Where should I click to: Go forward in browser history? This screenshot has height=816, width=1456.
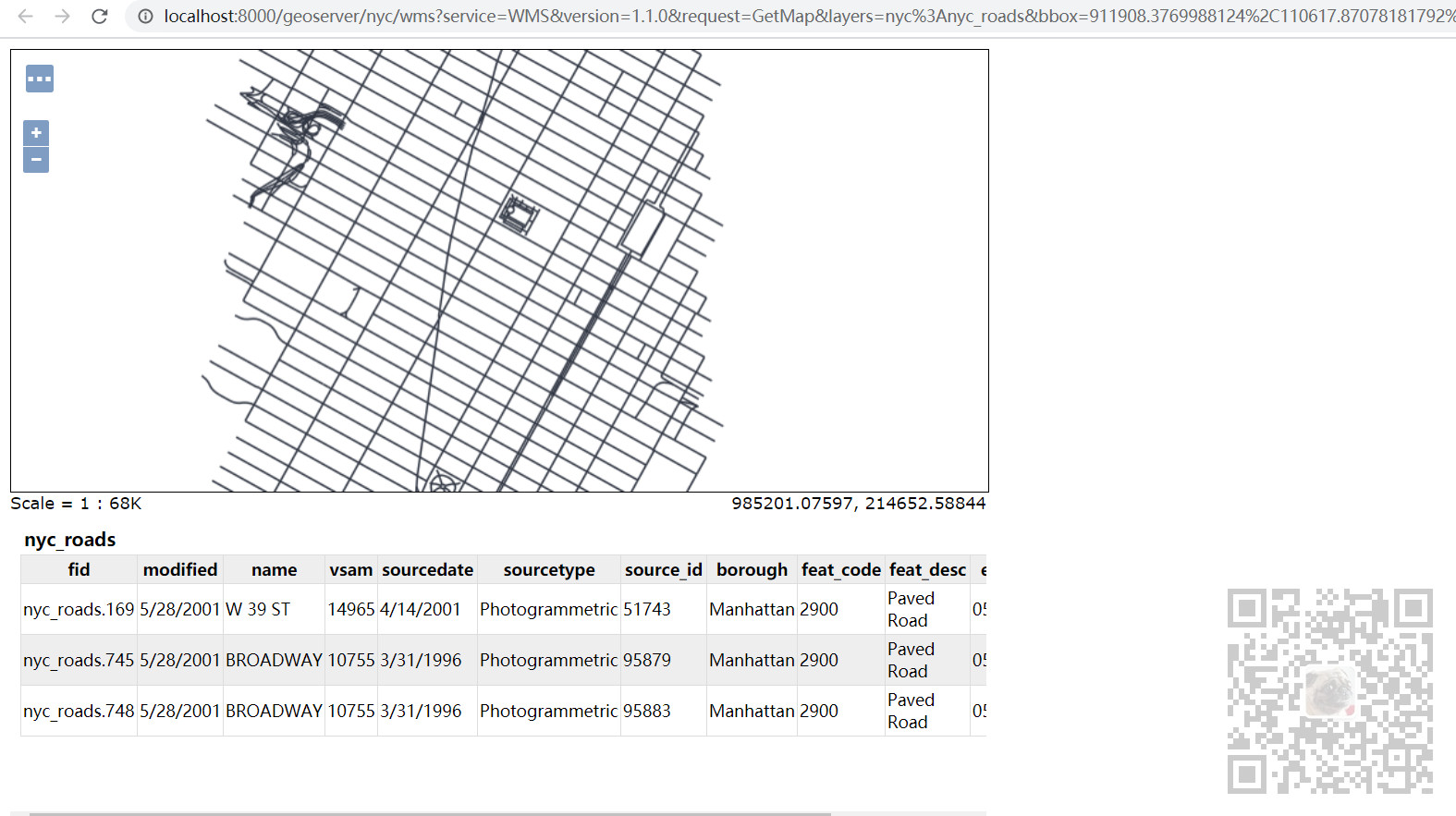click(x=62, y=16)
